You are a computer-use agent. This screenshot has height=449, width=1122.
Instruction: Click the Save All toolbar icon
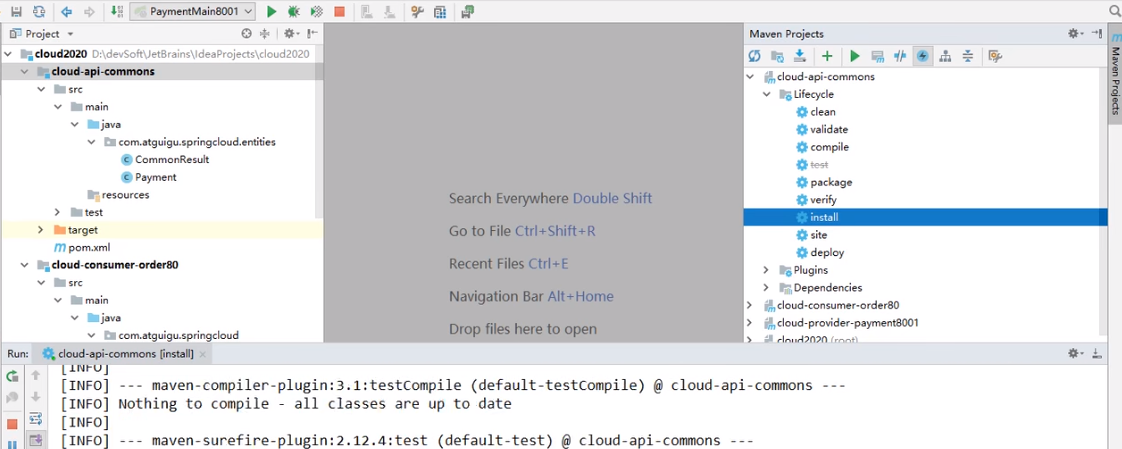16,11
